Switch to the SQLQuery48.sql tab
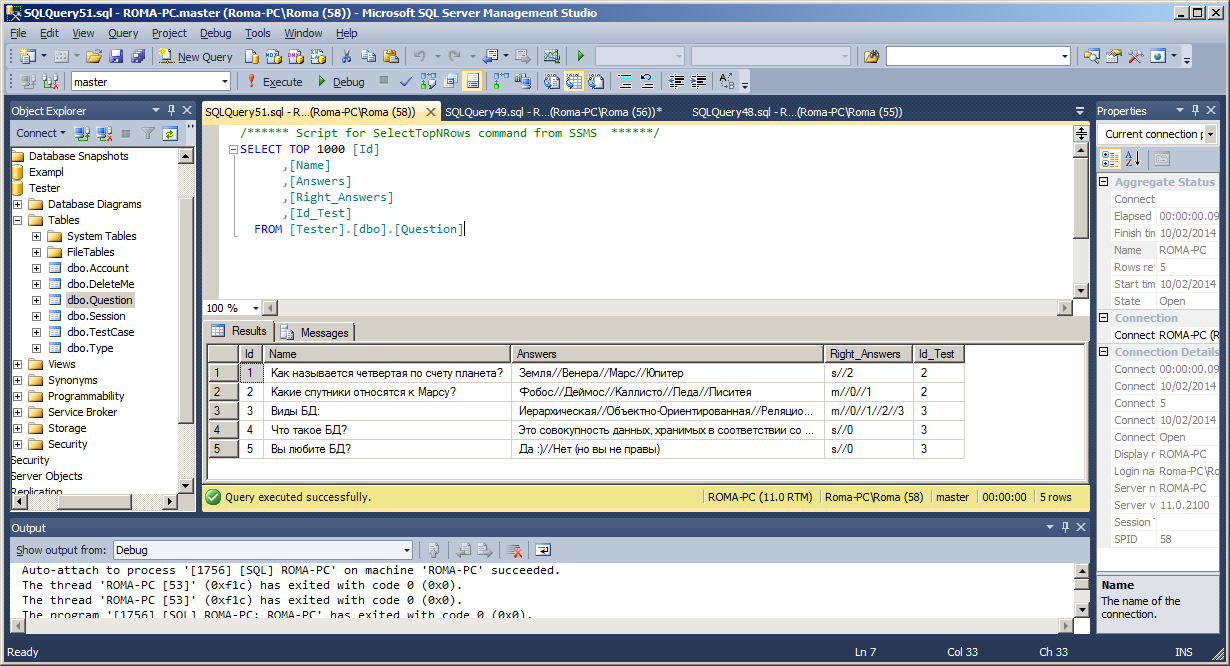This screenshot has height=666, width=1230. pos(797,112)
